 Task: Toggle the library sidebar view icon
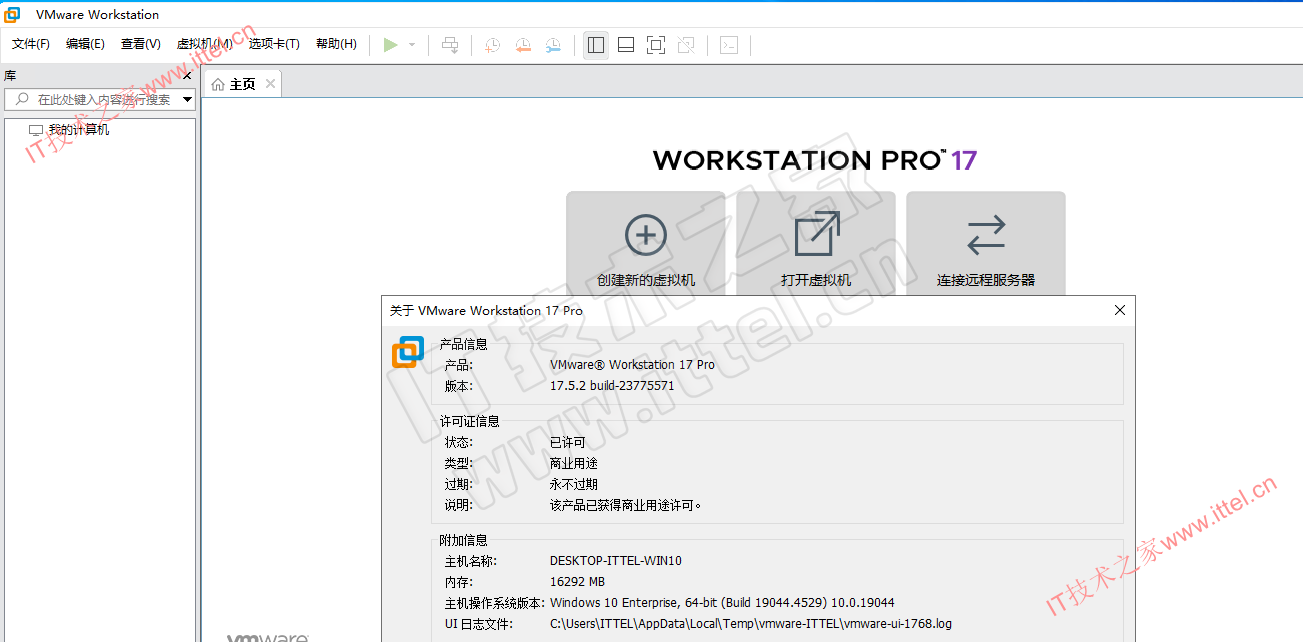point(596,44)
